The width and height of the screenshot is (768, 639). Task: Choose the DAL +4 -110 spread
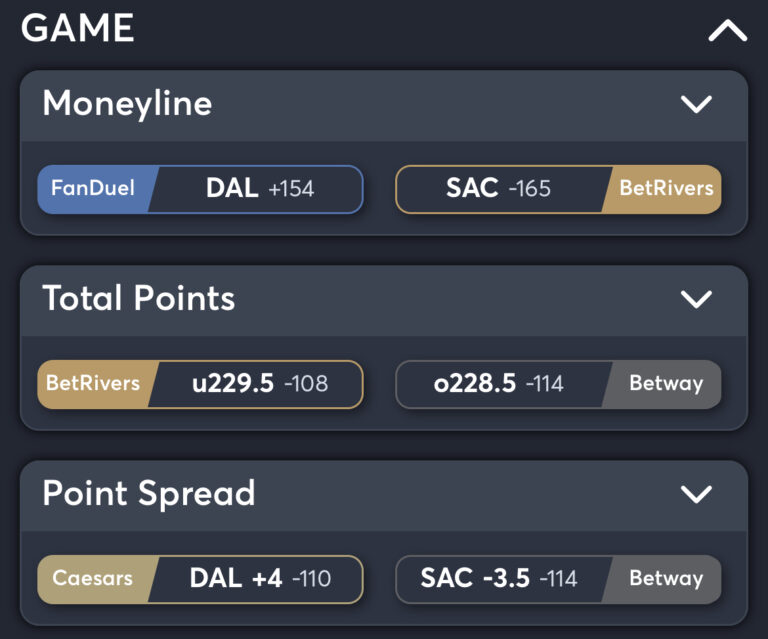coord(259,579)
